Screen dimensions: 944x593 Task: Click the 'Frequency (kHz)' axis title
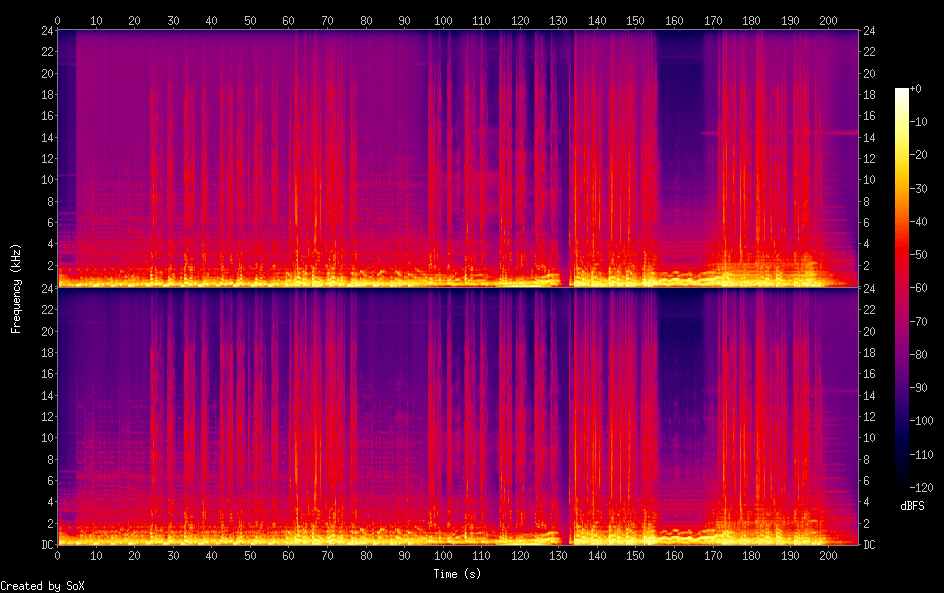16,288
